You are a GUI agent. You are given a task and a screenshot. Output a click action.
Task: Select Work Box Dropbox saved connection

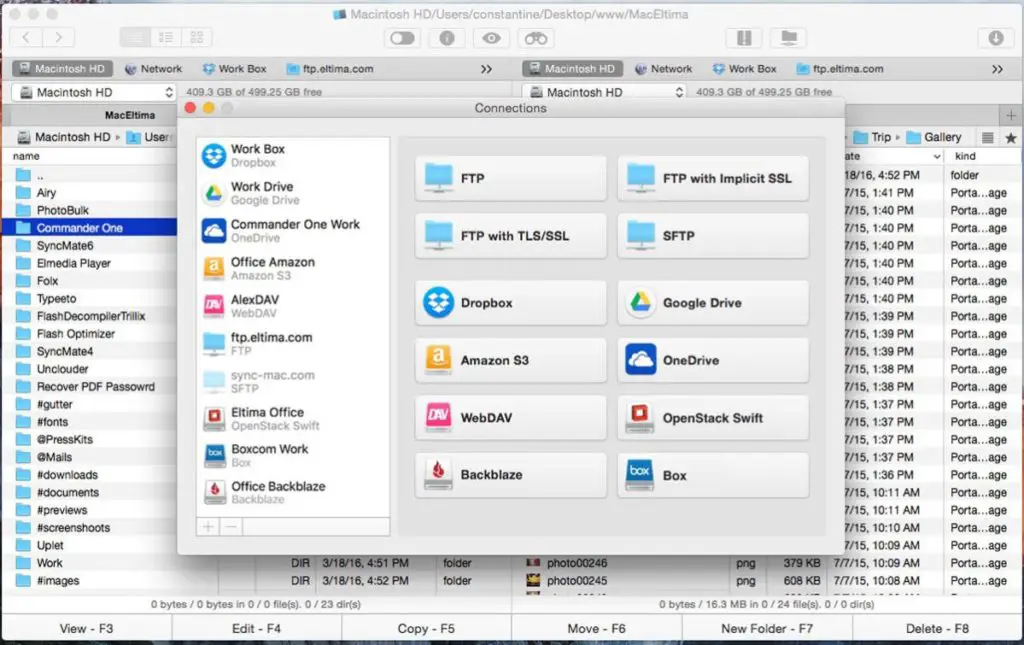293,155
